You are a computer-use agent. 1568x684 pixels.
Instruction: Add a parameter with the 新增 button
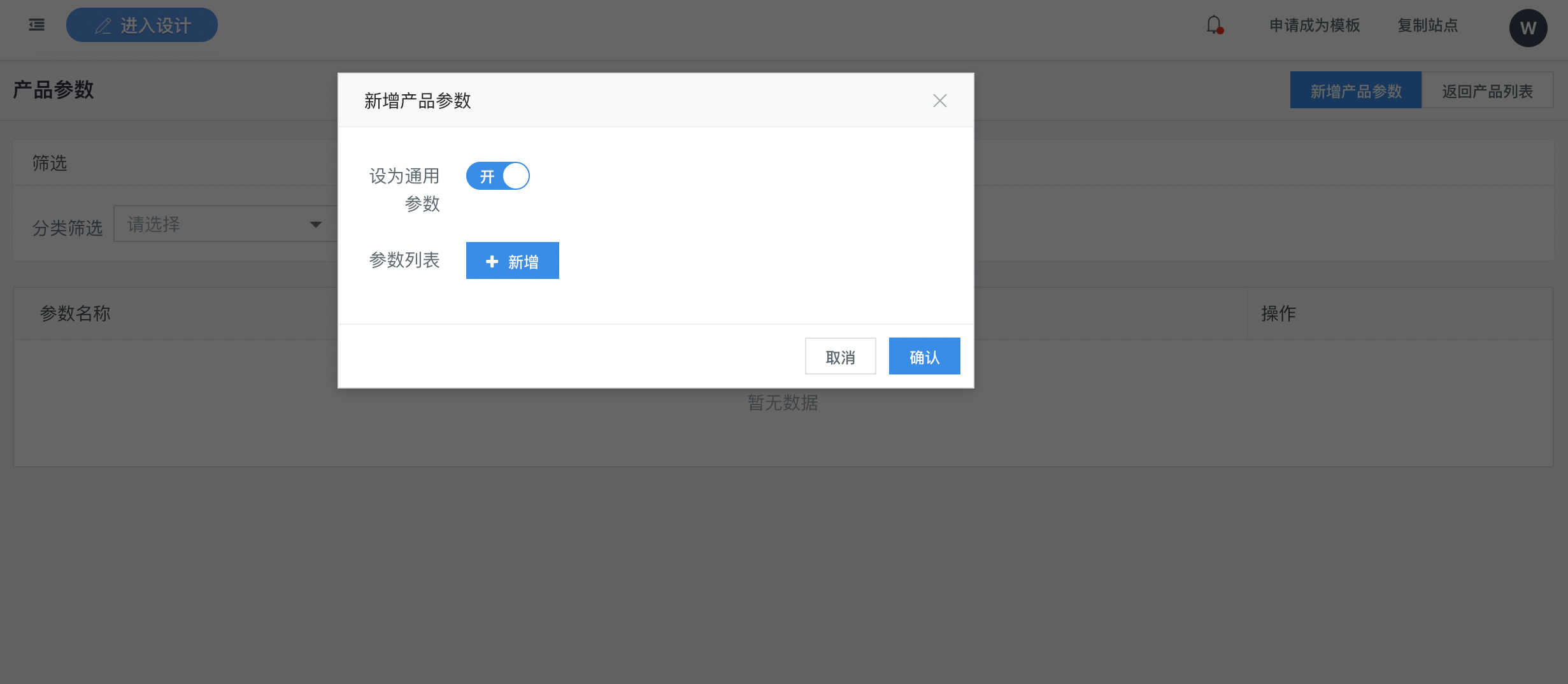coord(512,260)
